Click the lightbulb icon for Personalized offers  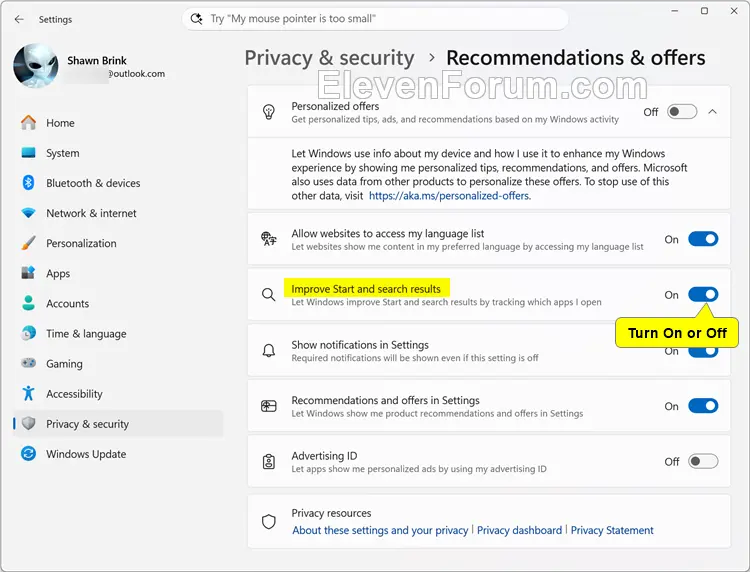[269, 112]
